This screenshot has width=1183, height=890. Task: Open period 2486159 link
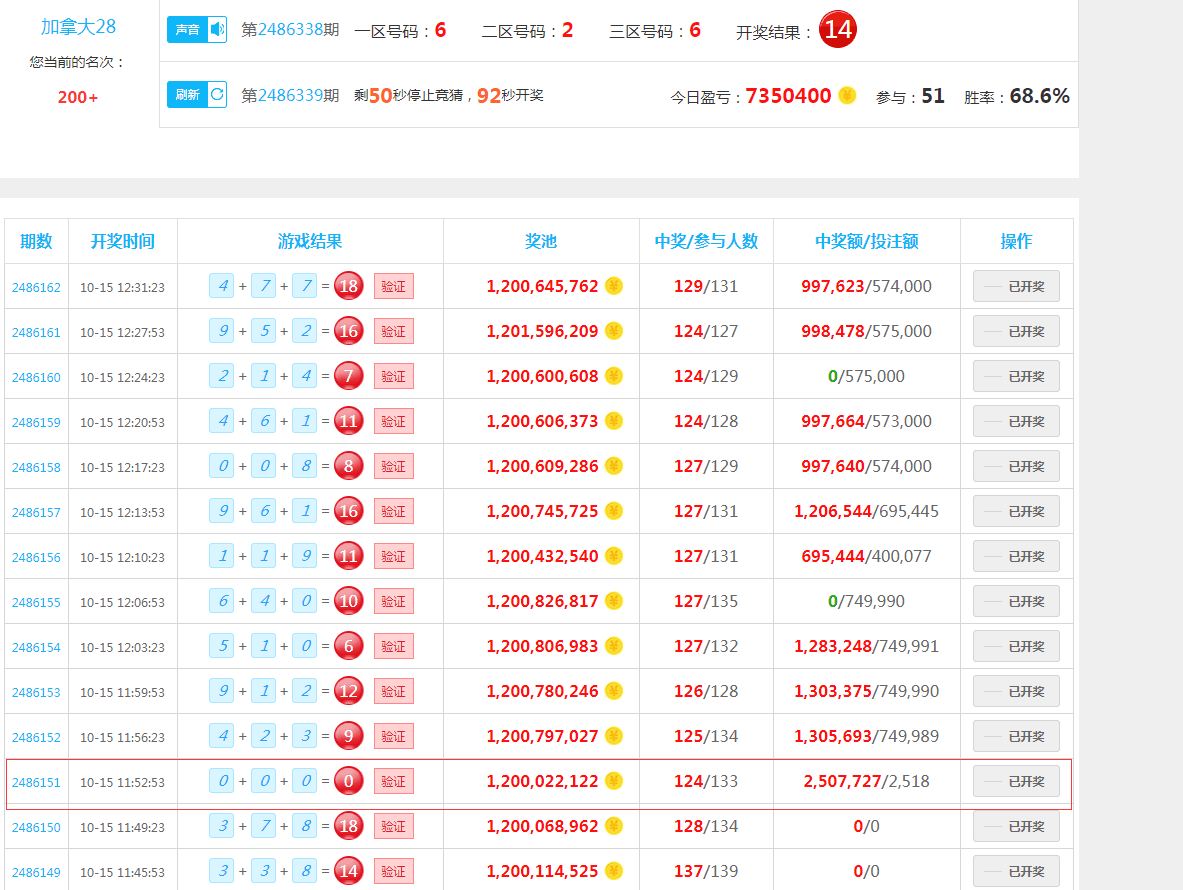(36, 422)
